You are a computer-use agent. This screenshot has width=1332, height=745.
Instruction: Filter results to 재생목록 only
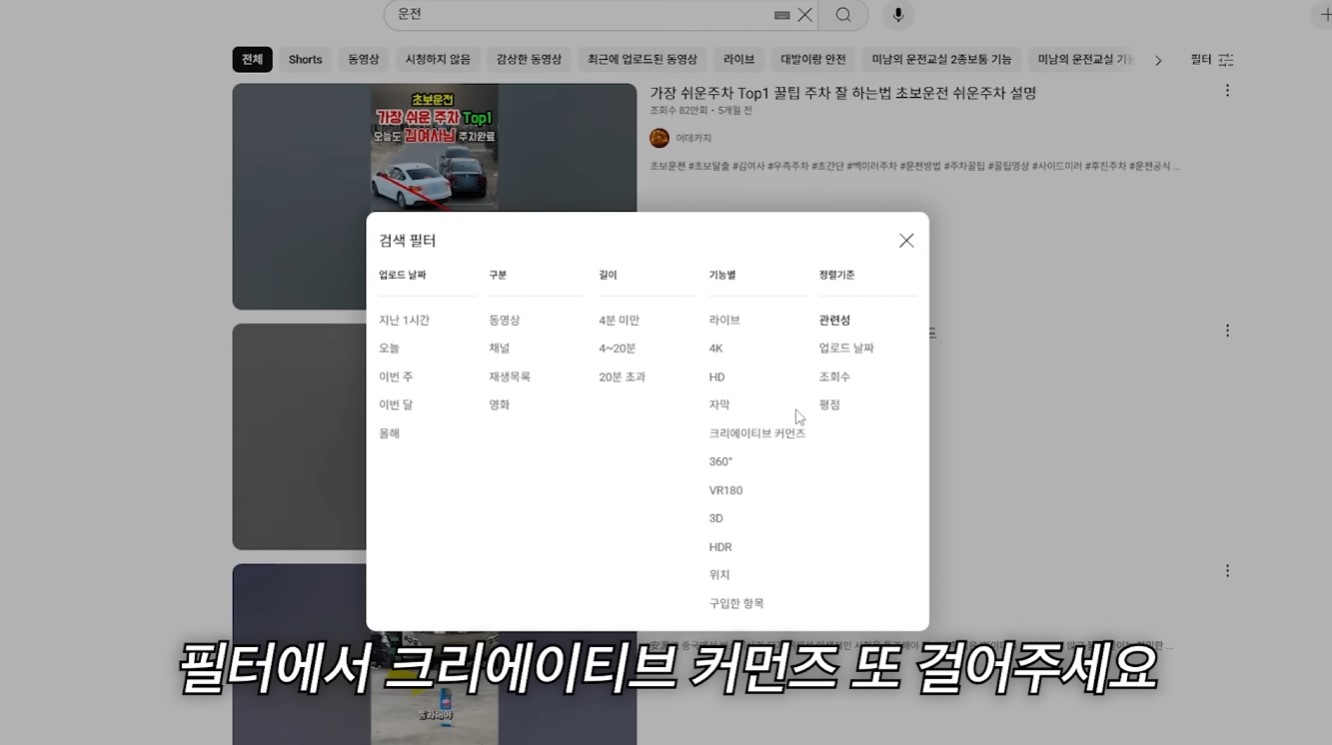(509, 376)
